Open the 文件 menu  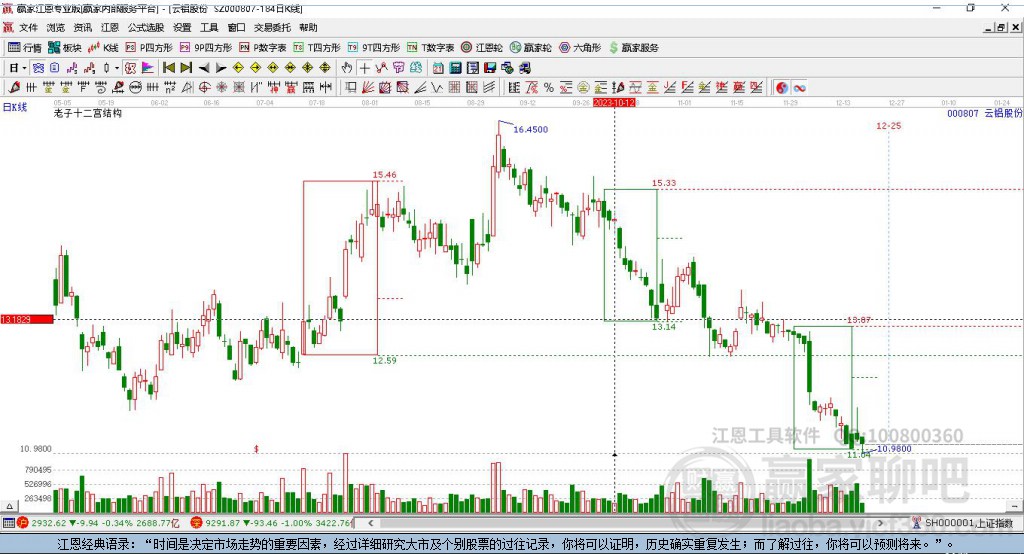[x=28, y=27]
